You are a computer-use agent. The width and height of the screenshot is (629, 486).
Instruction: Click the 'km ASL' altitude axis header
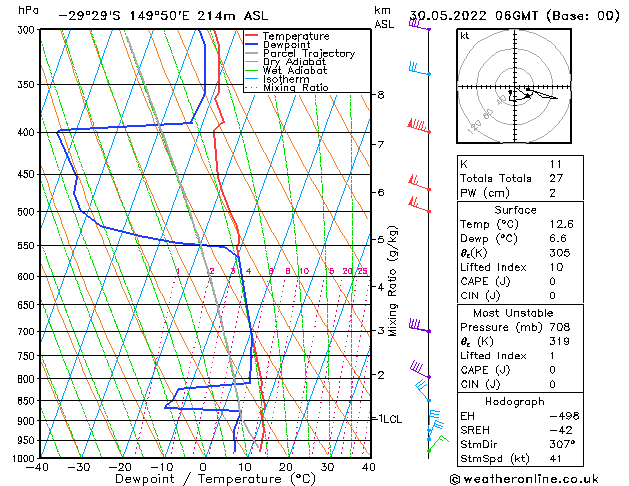[384, 17]
